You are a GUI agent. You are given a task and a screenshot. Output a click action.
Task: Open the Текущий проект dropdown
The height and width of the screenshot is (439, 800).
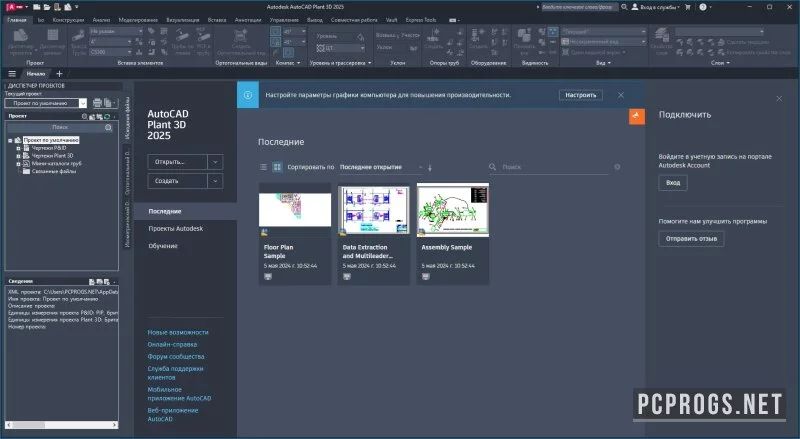83,103
